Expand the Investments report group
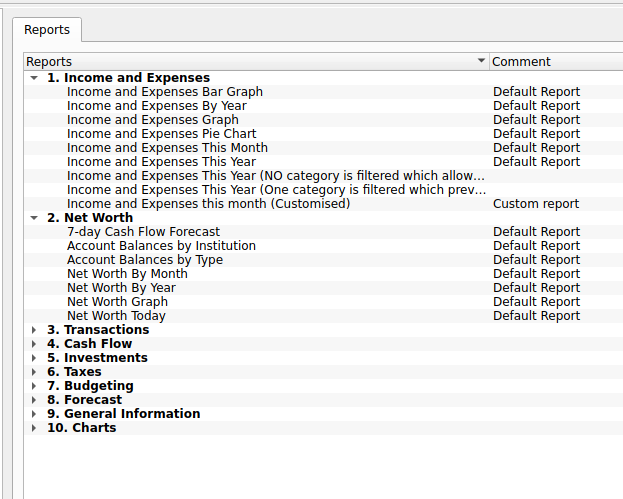The image size is (623, 499). 34,358
